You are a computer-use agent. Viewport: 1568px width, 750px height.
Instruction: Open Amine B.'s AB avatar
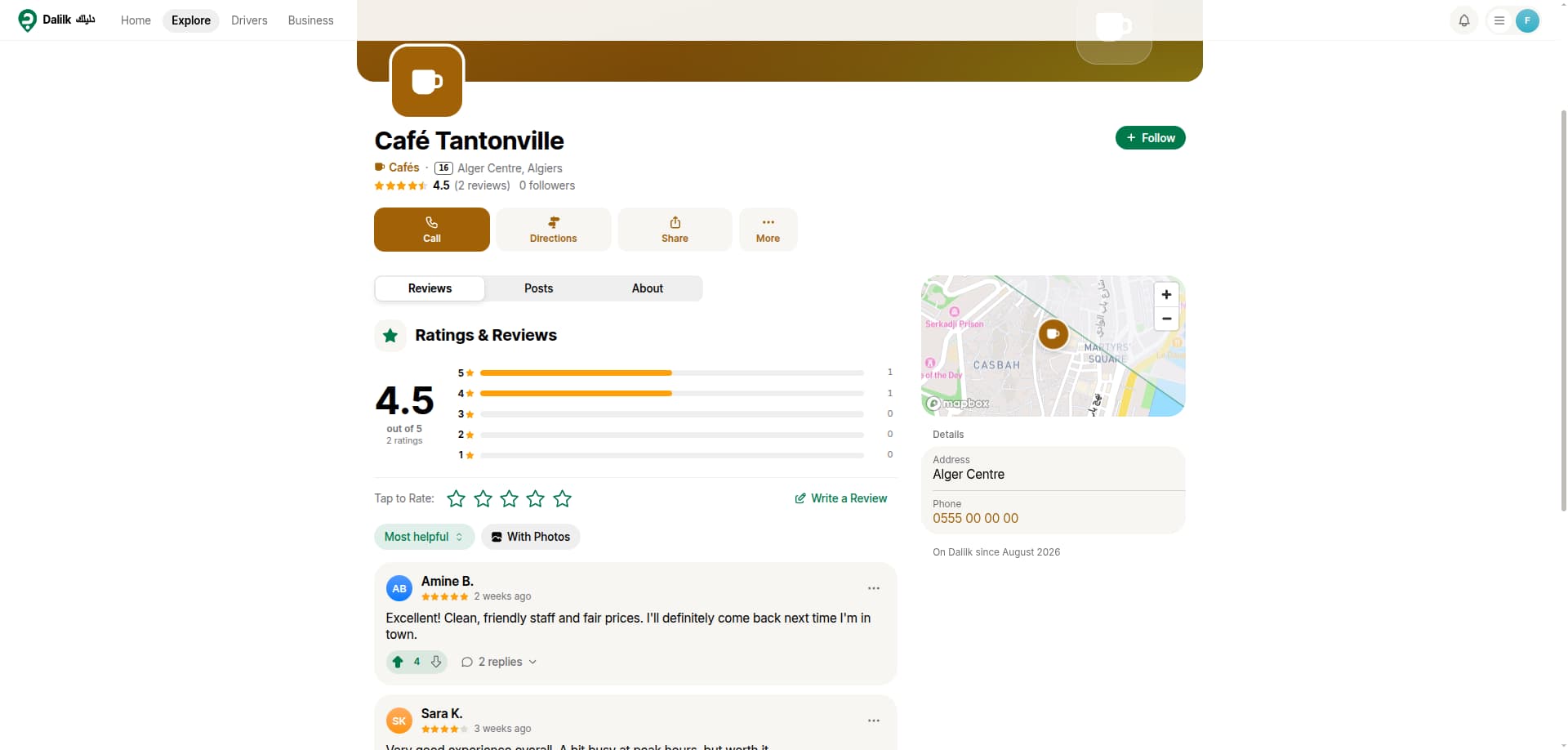(x=399, y=588)
